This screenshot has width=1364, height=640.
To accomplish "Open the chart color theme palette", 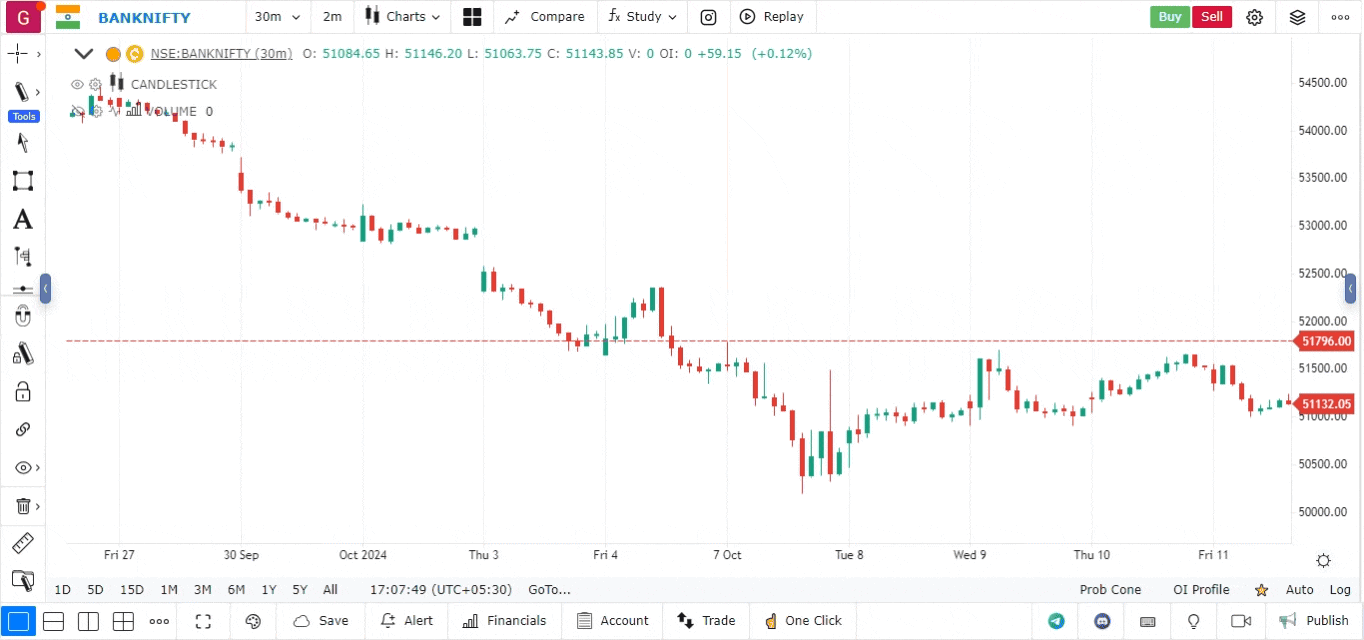I will [252, 621].
